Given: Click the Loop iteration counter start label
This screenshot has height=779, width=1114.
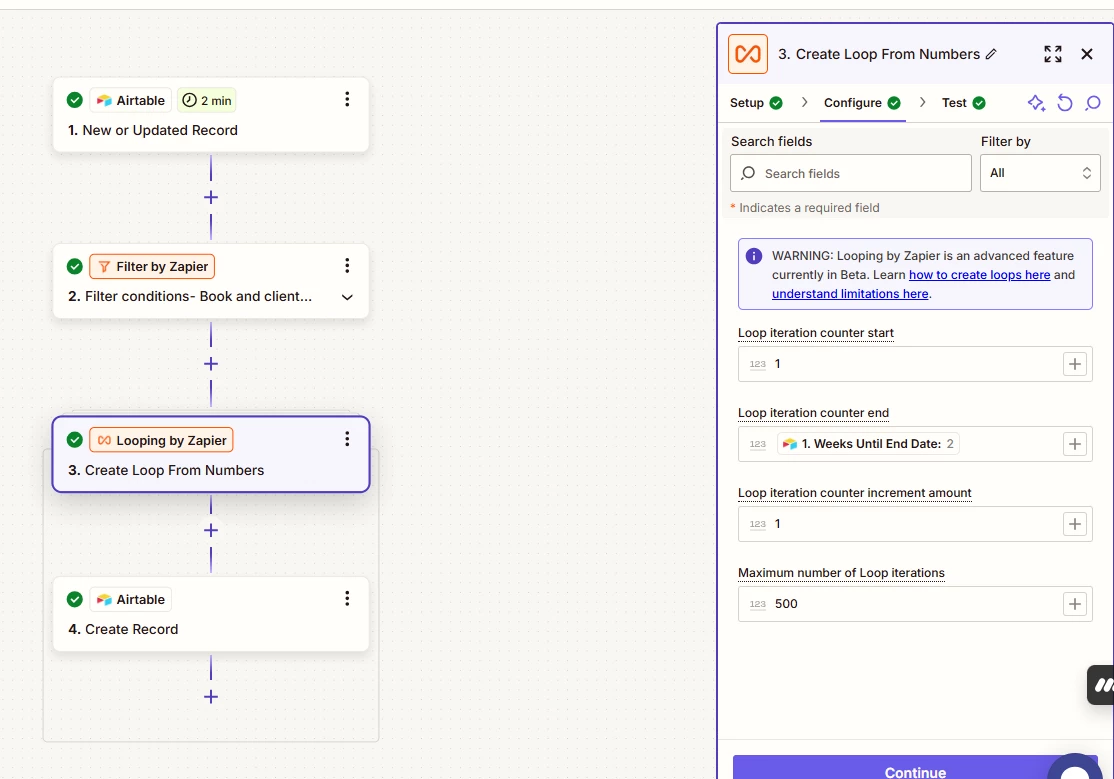Looking at the screenshot, I should point(816,333).
